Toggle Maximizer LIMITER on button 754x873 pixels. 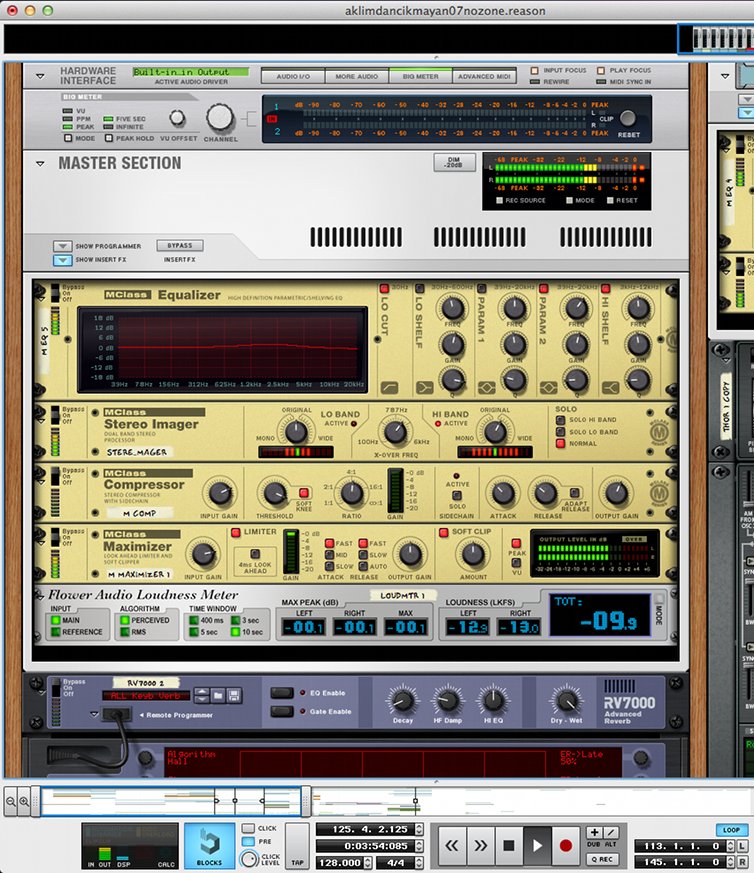coord(236,532)
